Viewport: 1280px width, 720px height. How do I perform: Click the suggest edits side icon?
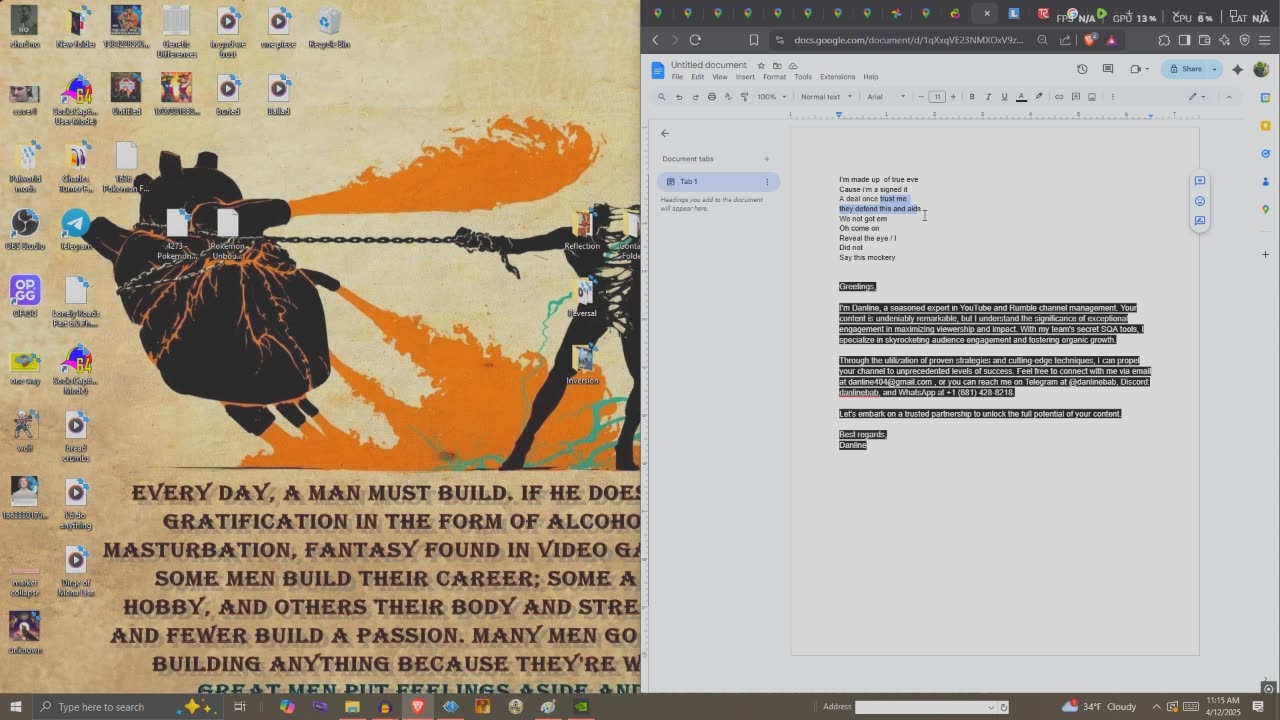1200,221
